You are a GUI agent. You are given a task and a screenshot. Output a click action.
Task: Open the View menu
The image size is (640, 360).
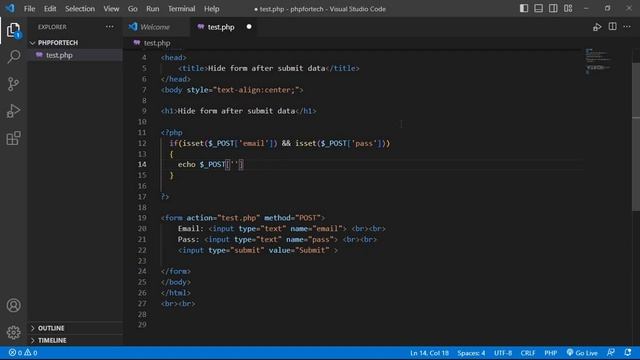click(x=111, y=9)
